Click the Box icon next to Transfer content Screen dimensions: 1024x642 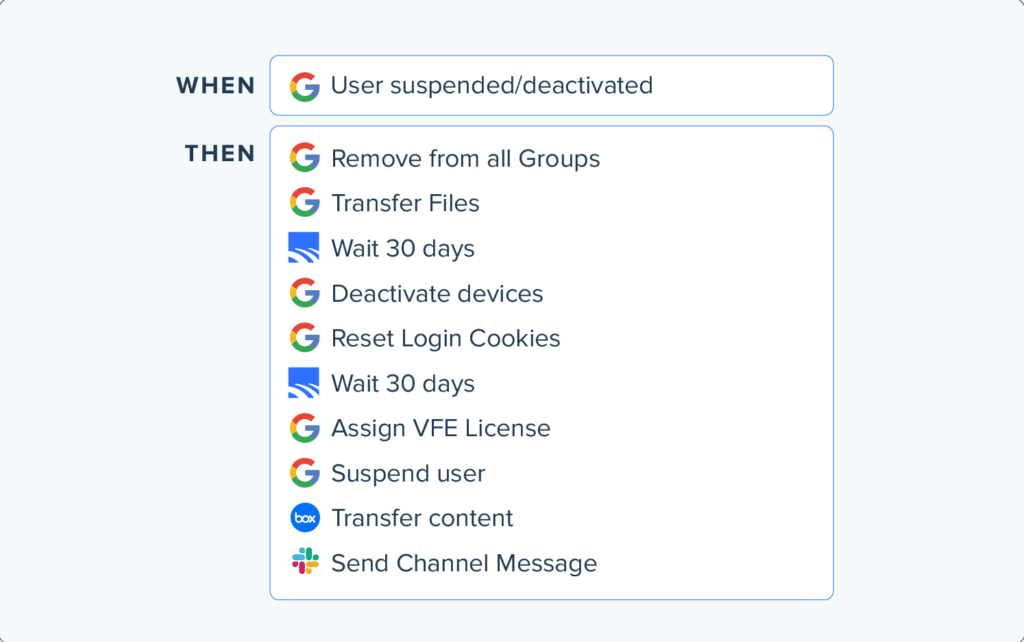[x=305, y=518]
